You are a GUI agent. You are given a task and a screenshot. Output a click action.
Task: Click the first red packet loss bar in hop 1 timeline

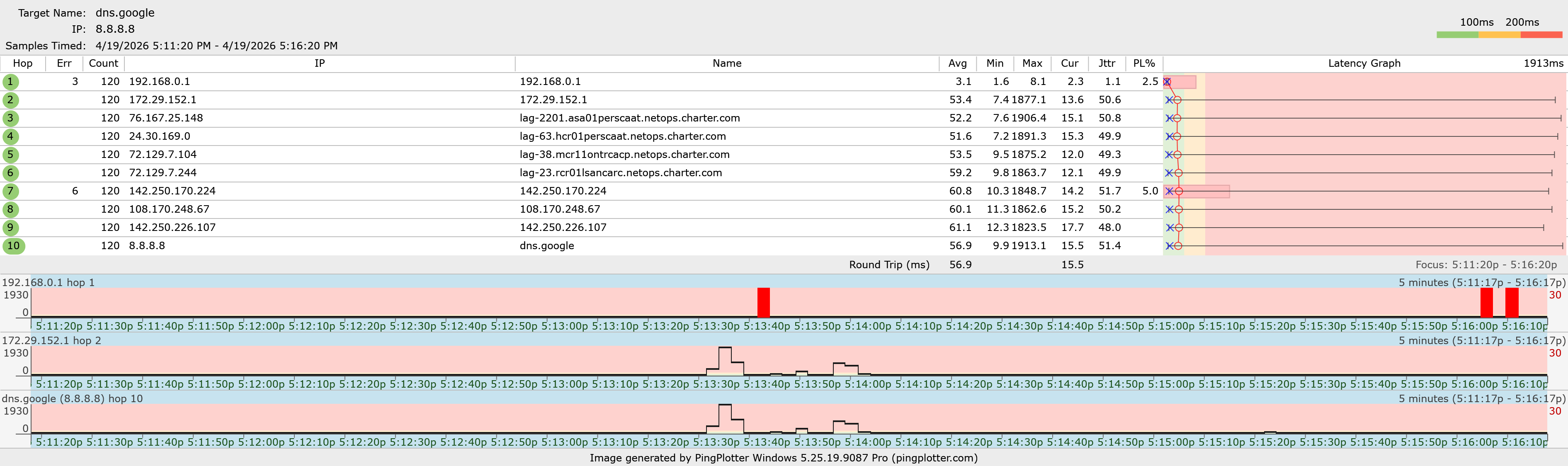[763, 302]
